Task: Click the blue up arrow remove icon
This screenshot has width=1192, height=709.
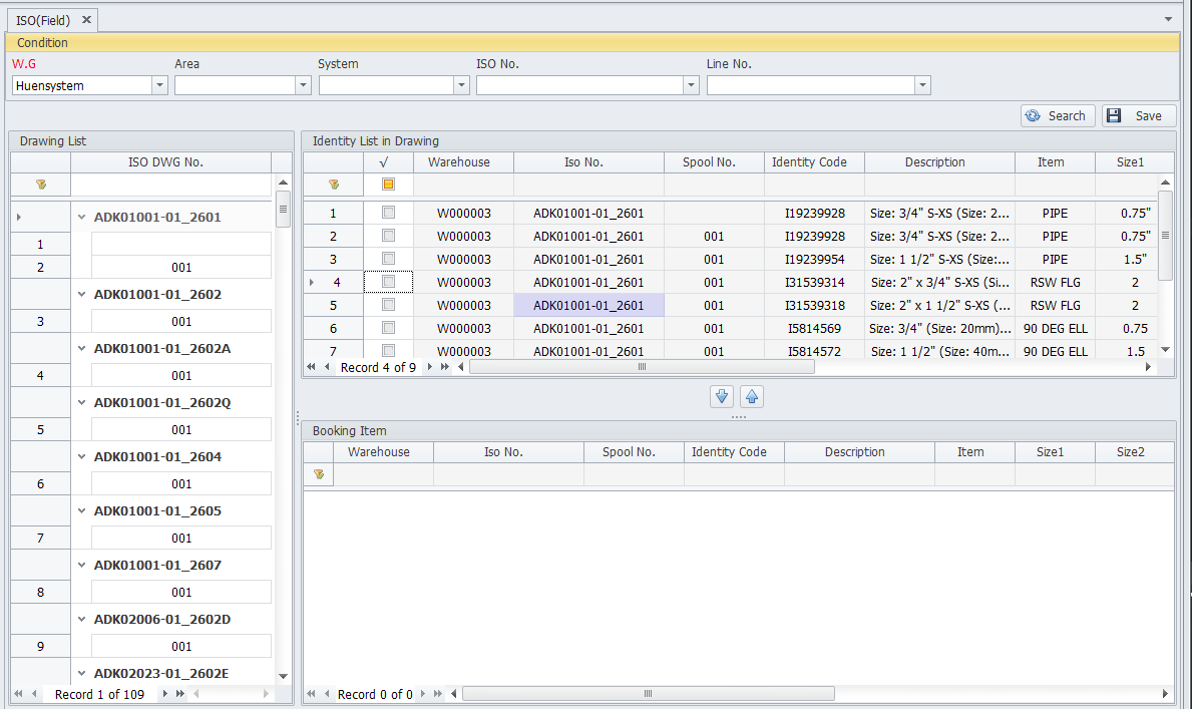Action: click(752, 397)
